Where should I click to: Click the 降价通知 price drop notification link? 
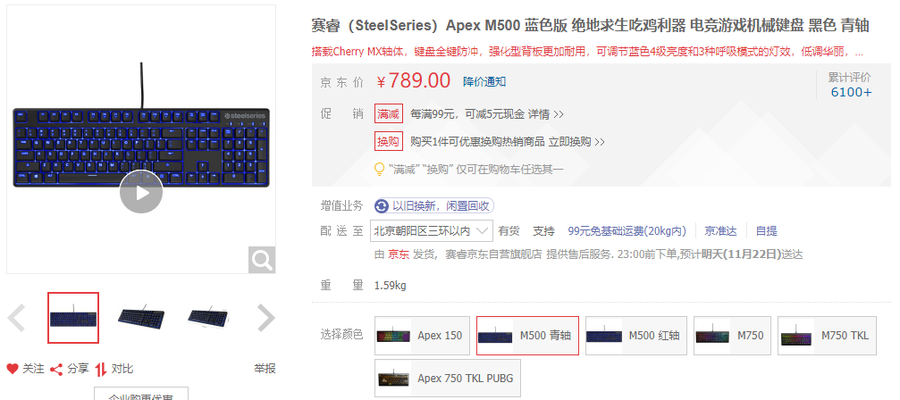[484, 81]
